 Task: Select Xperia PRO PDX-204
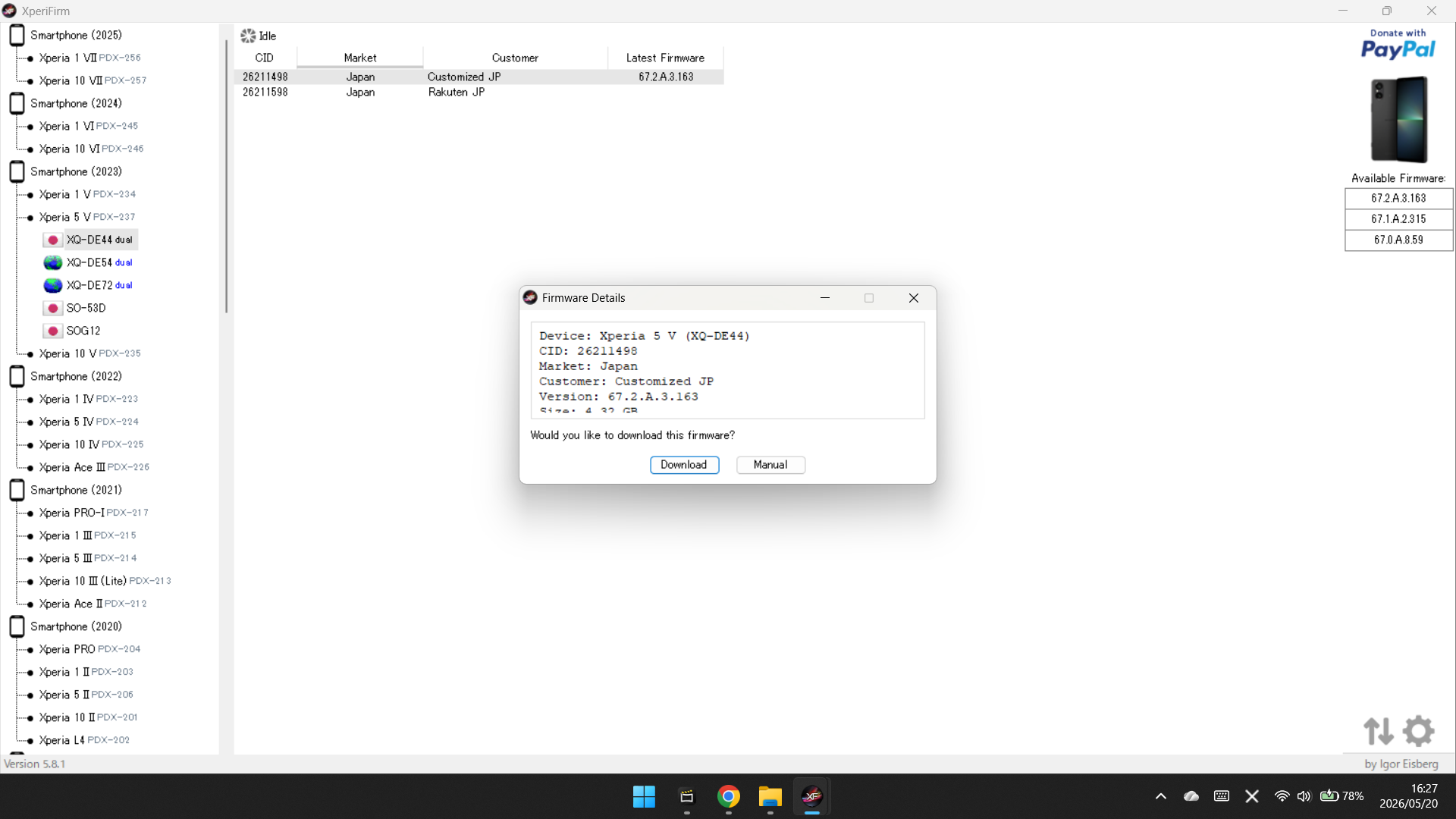[89, 649]
